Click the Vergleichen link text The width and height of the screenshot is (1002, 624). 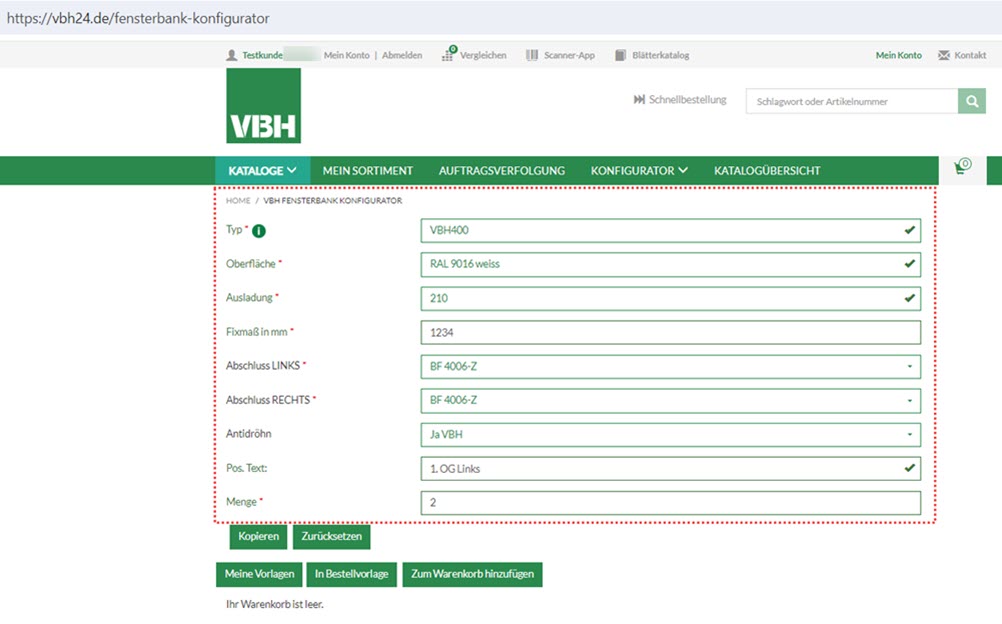point(483,56)
